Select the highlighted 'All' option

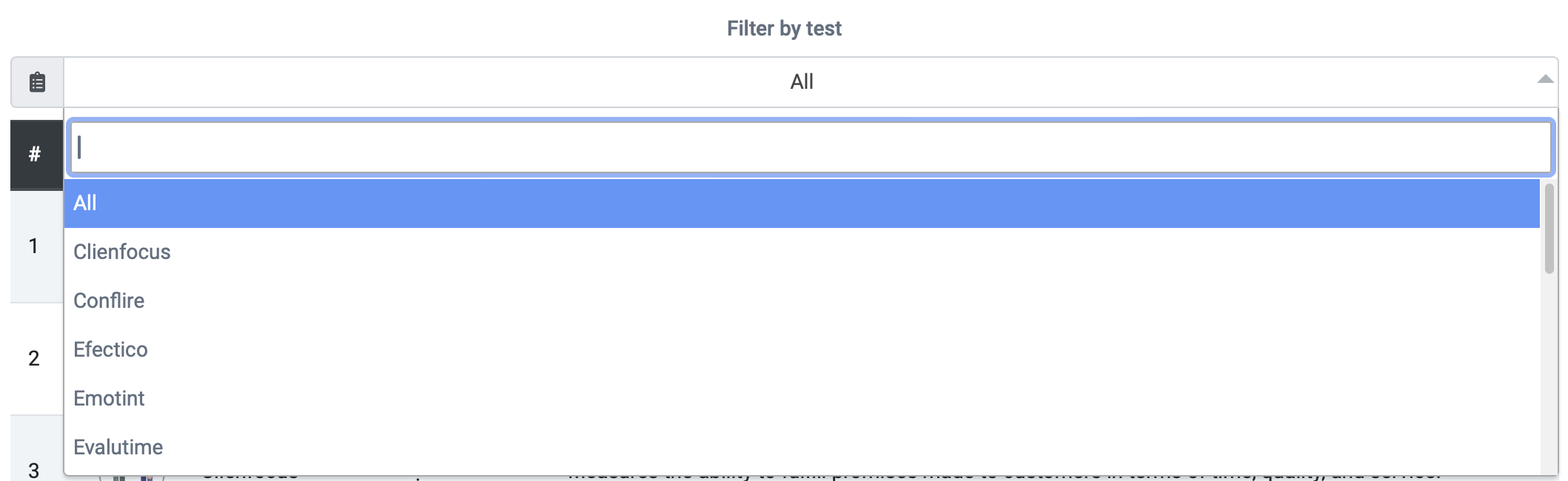click(x=802, y=203)
